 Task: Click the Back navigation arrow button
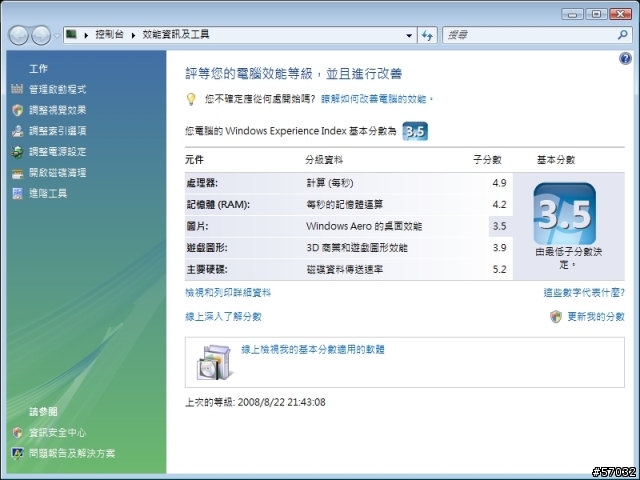18,35
